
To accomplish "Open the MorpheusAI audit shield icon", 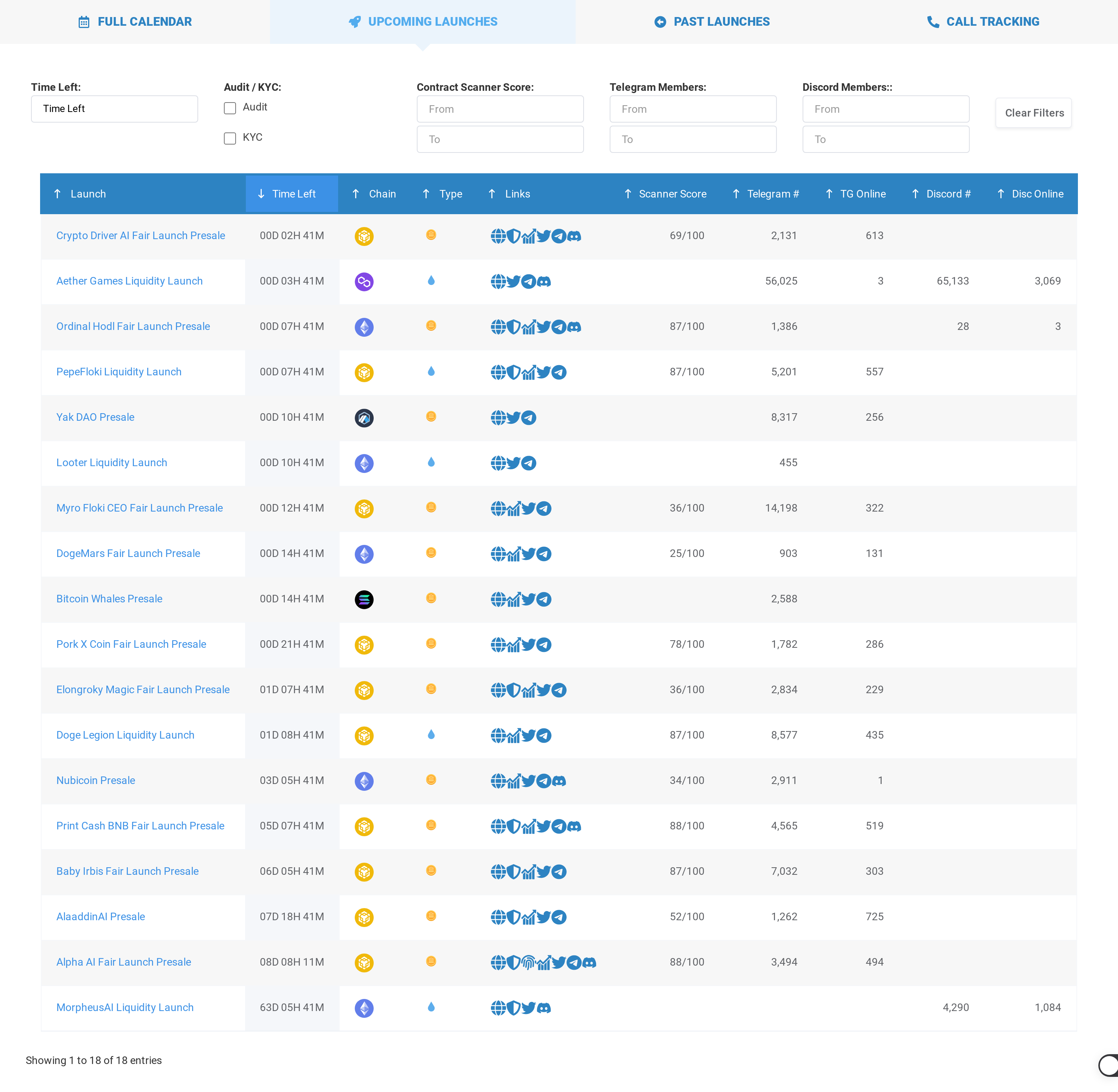I will point(514,1008).
